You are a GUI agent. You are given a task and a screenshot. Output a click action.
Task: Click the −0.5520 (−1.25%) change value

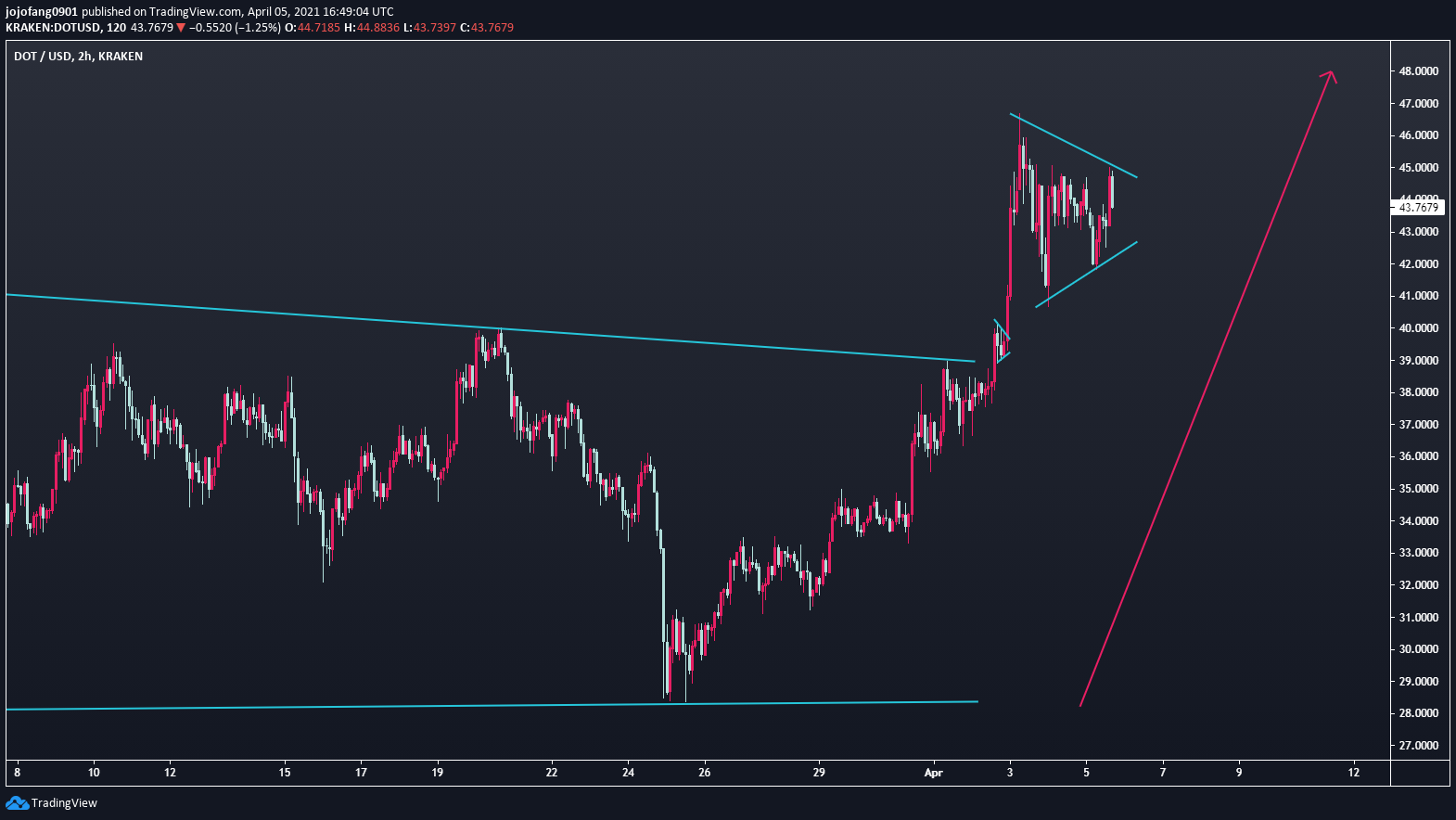[235, 28]
